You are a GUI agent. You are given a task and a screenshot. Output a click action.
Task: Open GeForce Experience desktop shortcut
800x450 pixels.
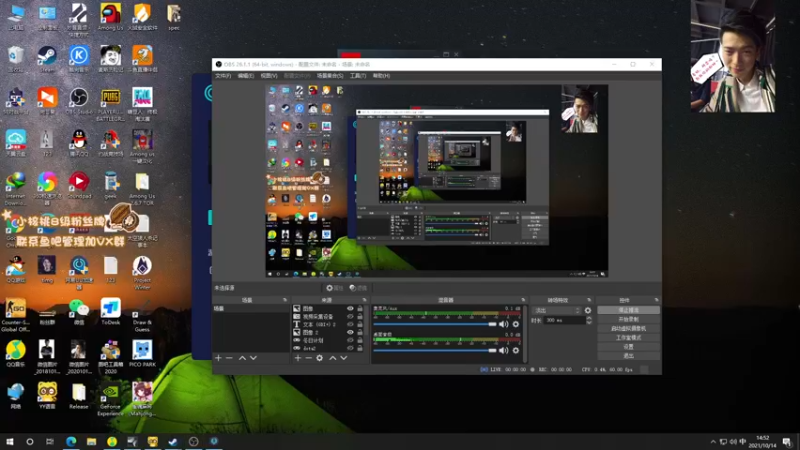point(110,399)
